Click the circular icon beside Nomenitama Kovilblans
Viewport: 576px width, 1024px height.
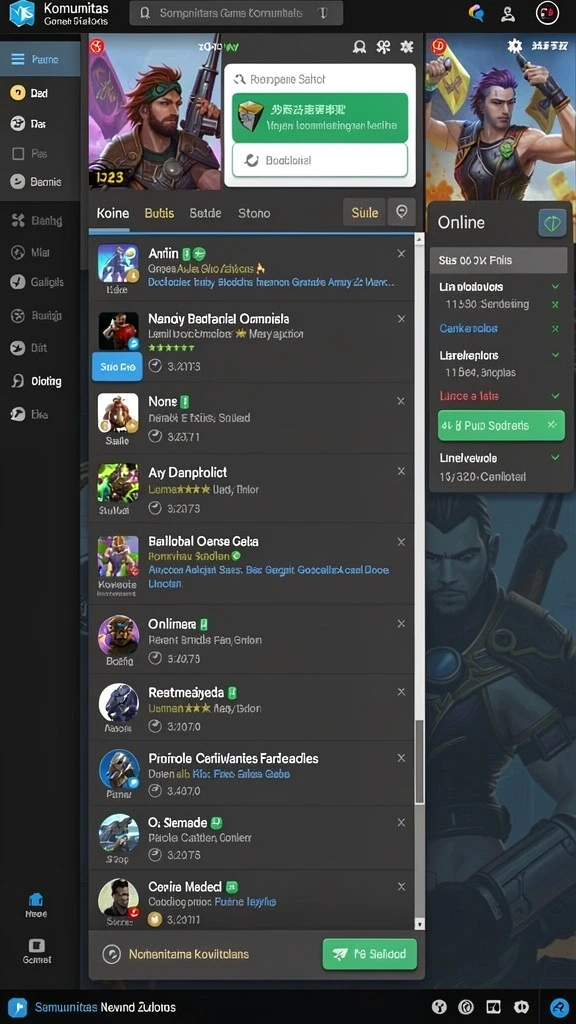click(112, 954)
